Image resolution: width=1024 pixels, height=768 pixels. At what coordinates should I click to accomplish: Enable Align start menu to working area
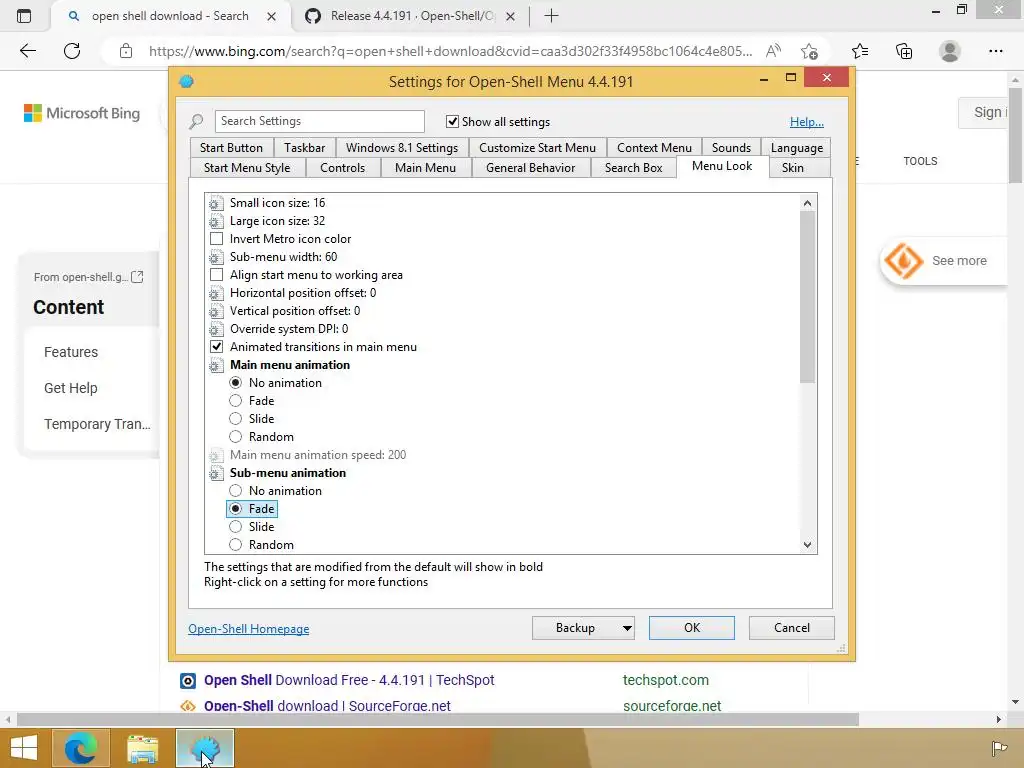[x=216, y=275]
